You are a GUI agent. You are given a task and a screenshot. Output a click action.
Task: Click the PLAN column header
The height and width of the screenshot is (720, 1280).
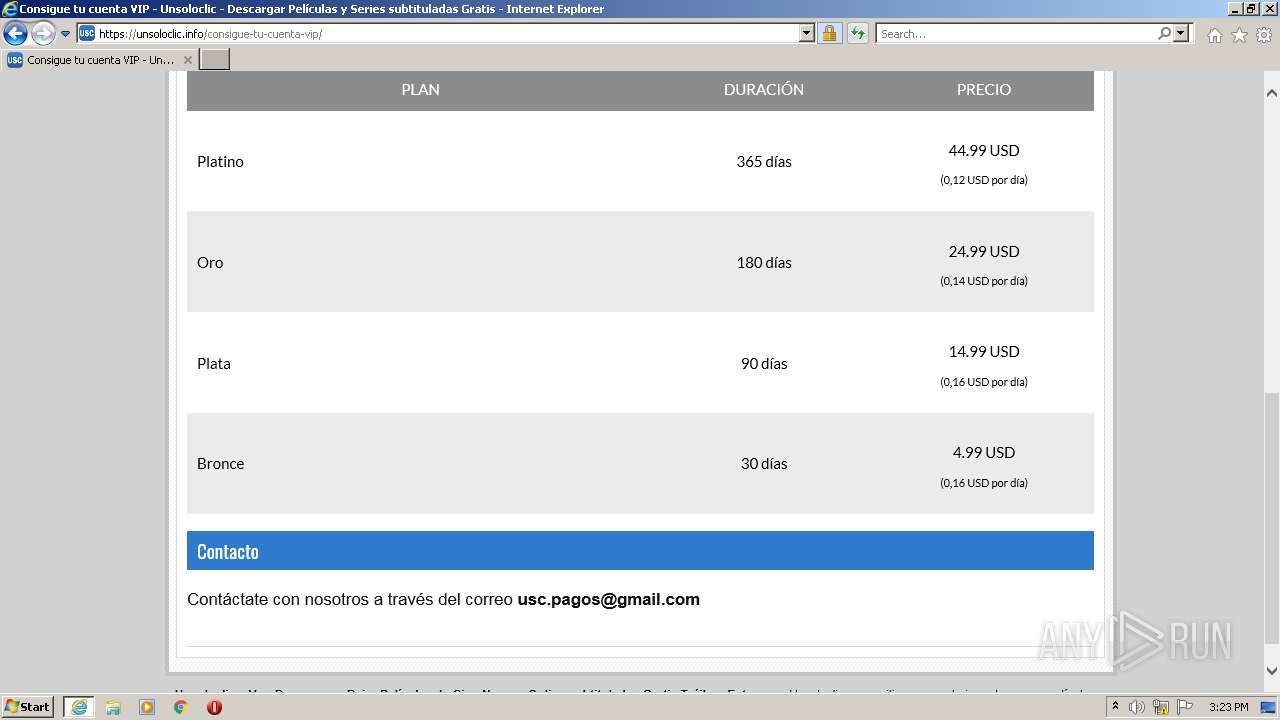[x=420, y=89]
